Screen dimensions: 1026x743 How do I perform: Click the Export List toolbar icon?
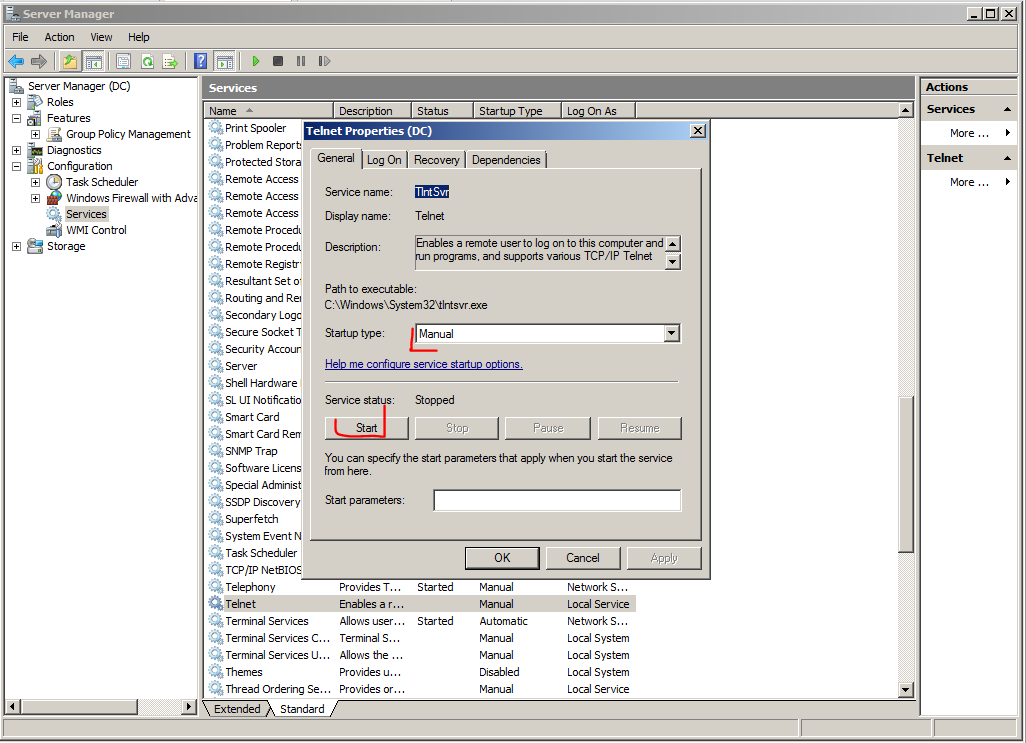click(x=170, y=61)
